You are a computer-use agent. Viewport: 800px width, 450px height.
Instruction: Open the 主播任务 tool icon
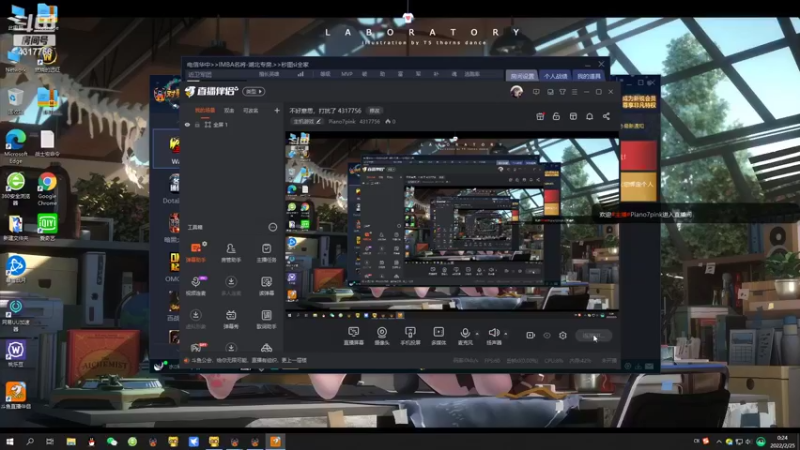point(266,252)
